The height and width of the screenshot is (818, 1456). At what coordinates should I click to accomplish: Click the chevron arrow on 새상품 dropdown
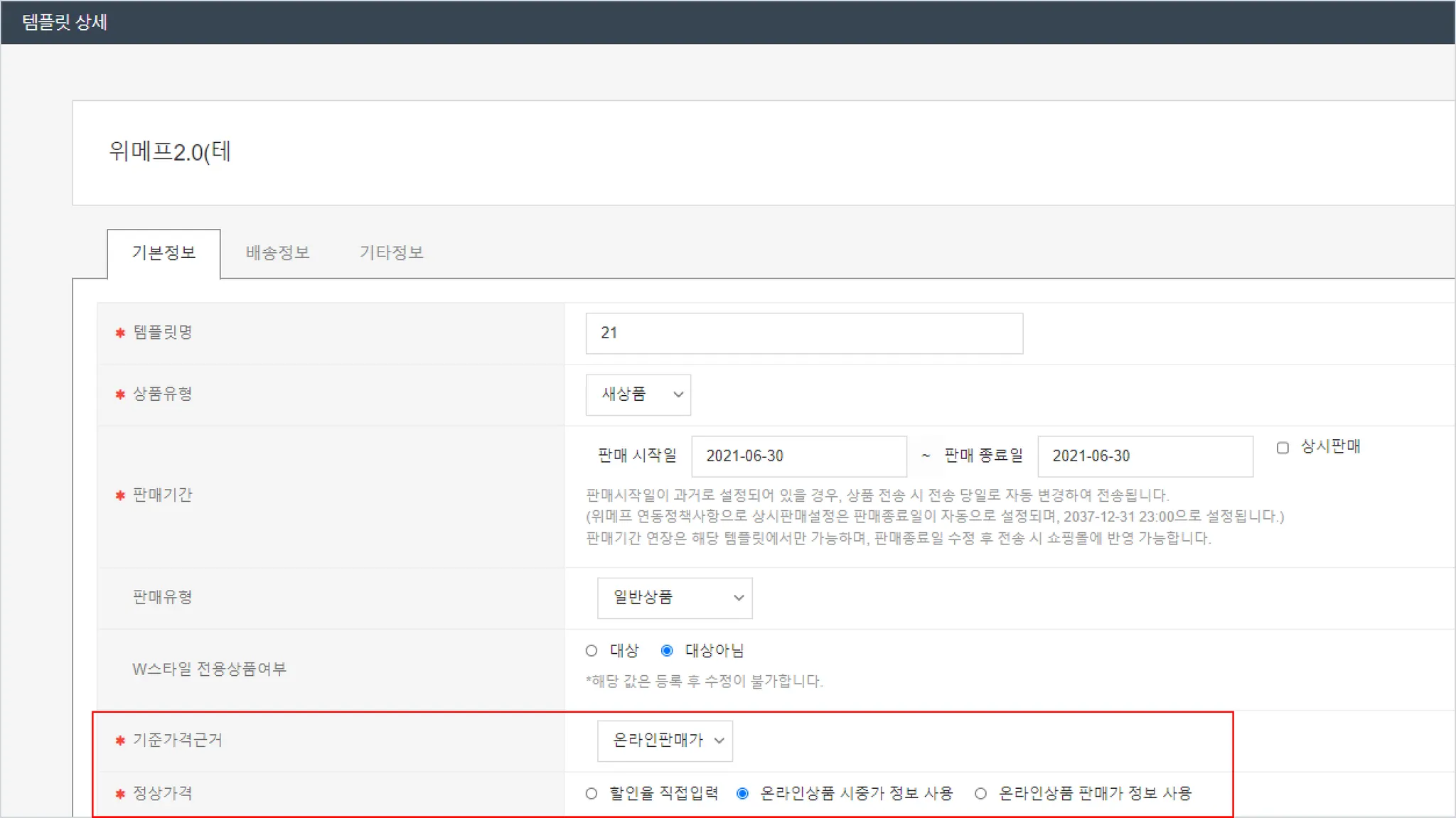click(x=678, y=394)
